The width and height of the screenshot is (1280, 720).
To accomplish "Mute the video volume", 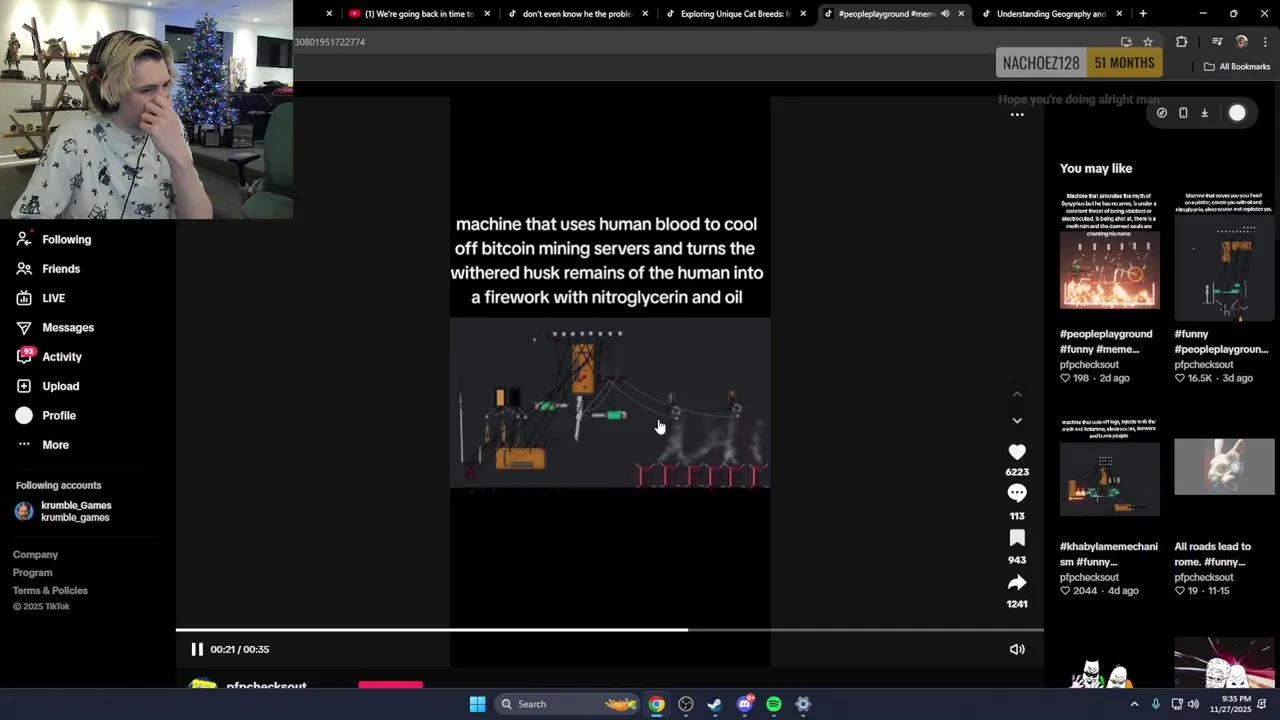I will point(1017,649).
